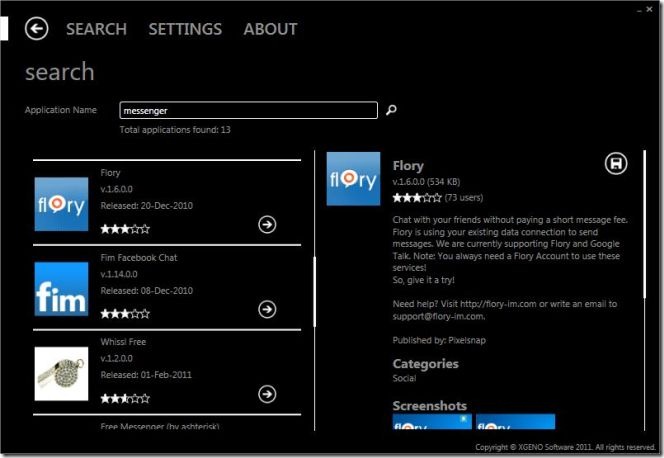The width and height of the screenshot is (664, 458).
Task: Click 'v.1.6.0.0 (534 KB)' in details
Action: (426, 182)
